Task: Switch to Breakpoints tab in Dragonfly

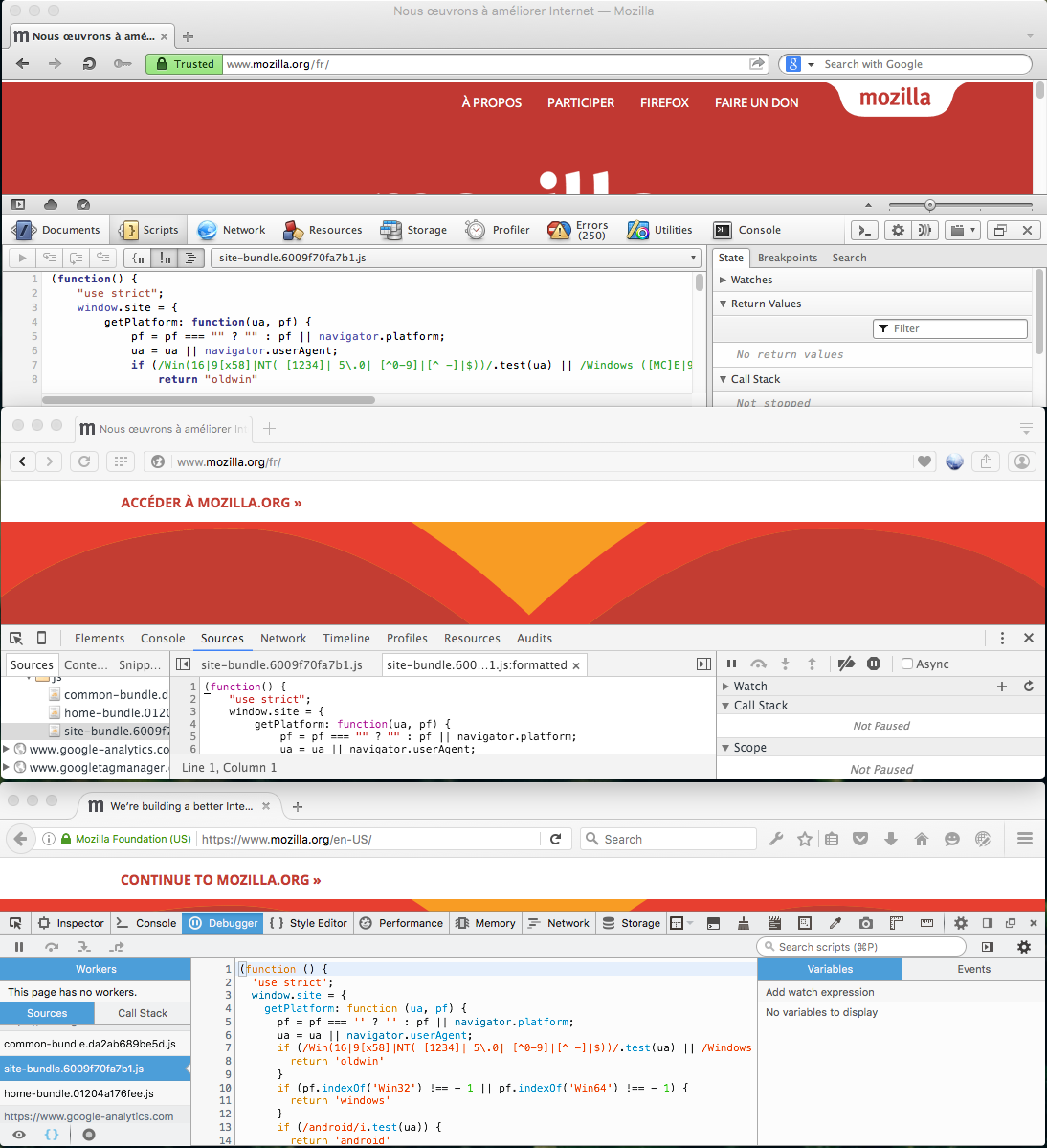Action: coord(788,258)
